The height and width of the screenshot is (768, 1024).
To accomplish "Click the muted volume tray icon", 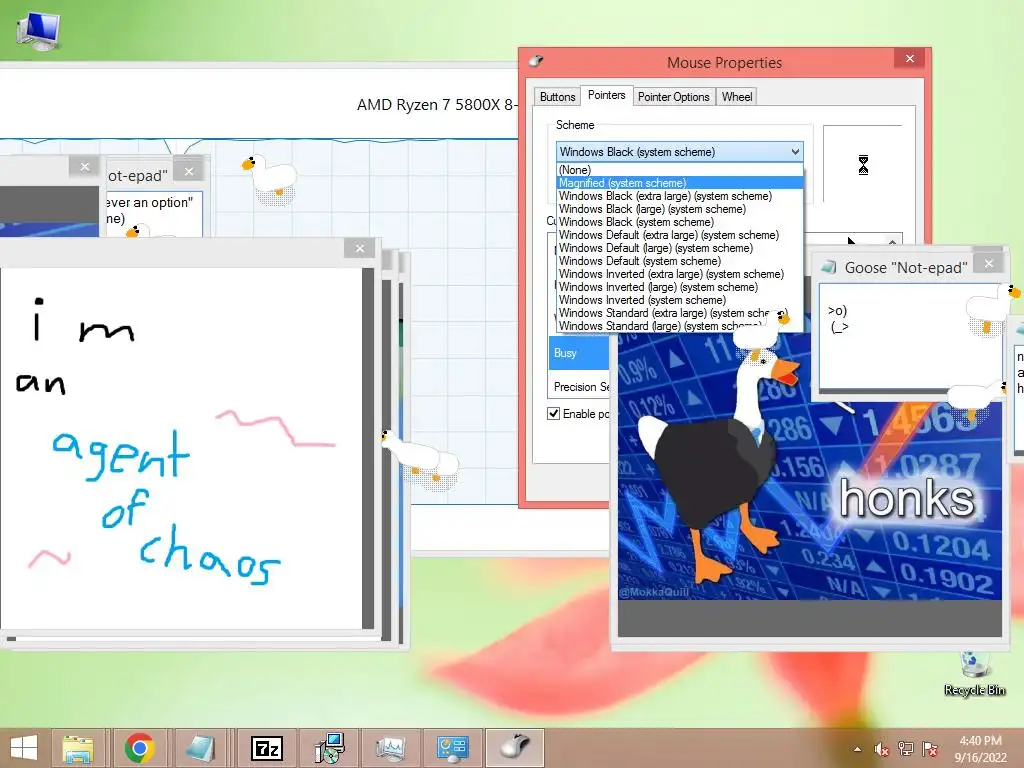I will pyautogui.click(x=882, y=749).
